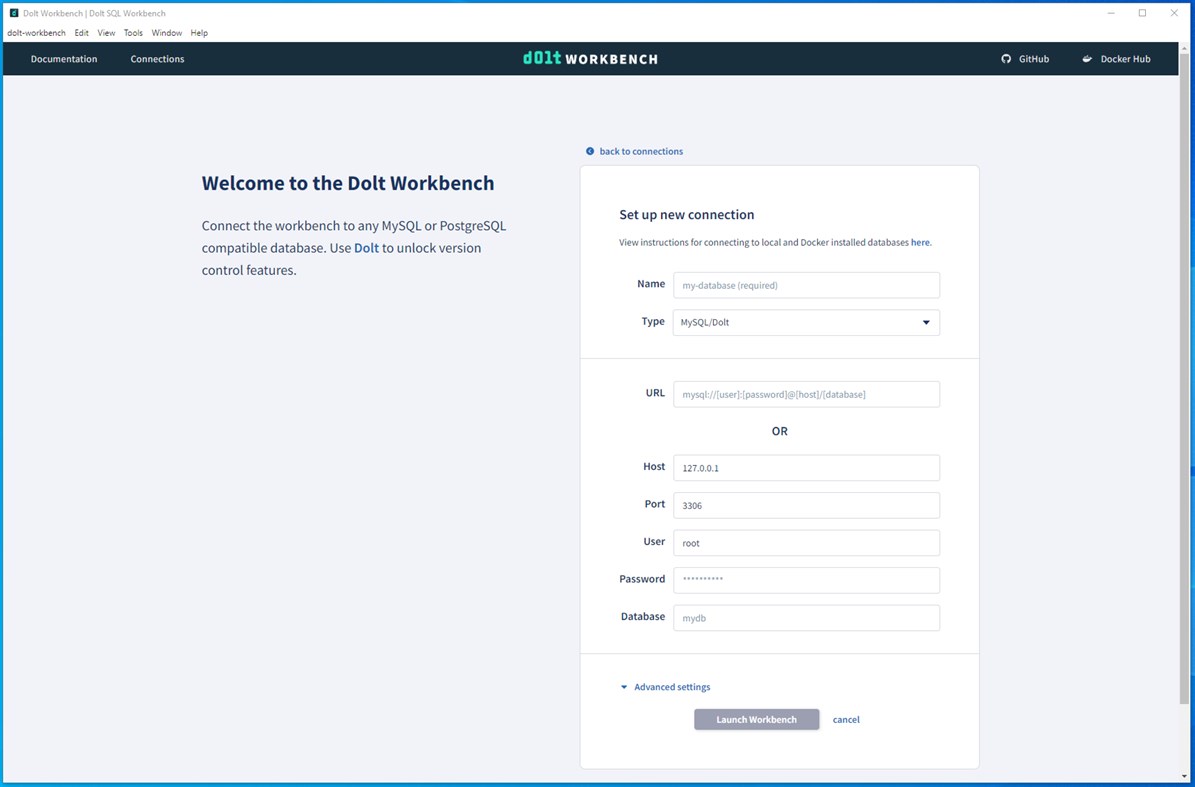Screen dimensions: 1195x787
Task: Follow the GitHub link text
Action: coord(1034,59)
